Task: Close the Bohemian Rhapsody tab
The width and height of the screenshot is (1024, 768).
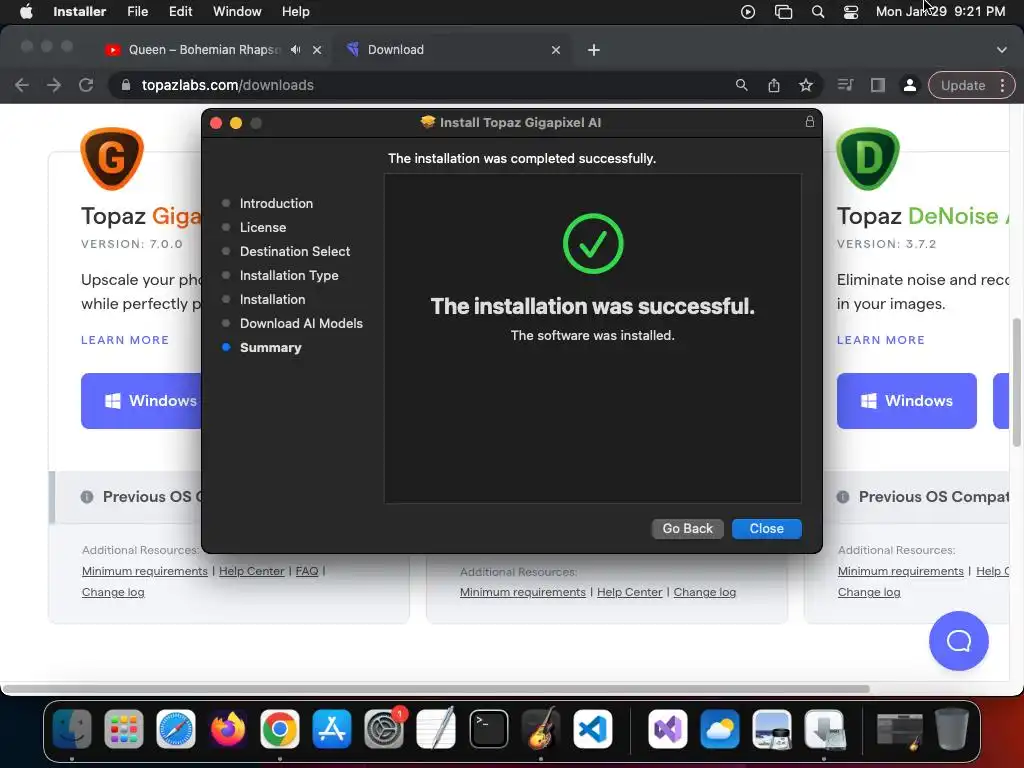Action: (x=317, y=50)
